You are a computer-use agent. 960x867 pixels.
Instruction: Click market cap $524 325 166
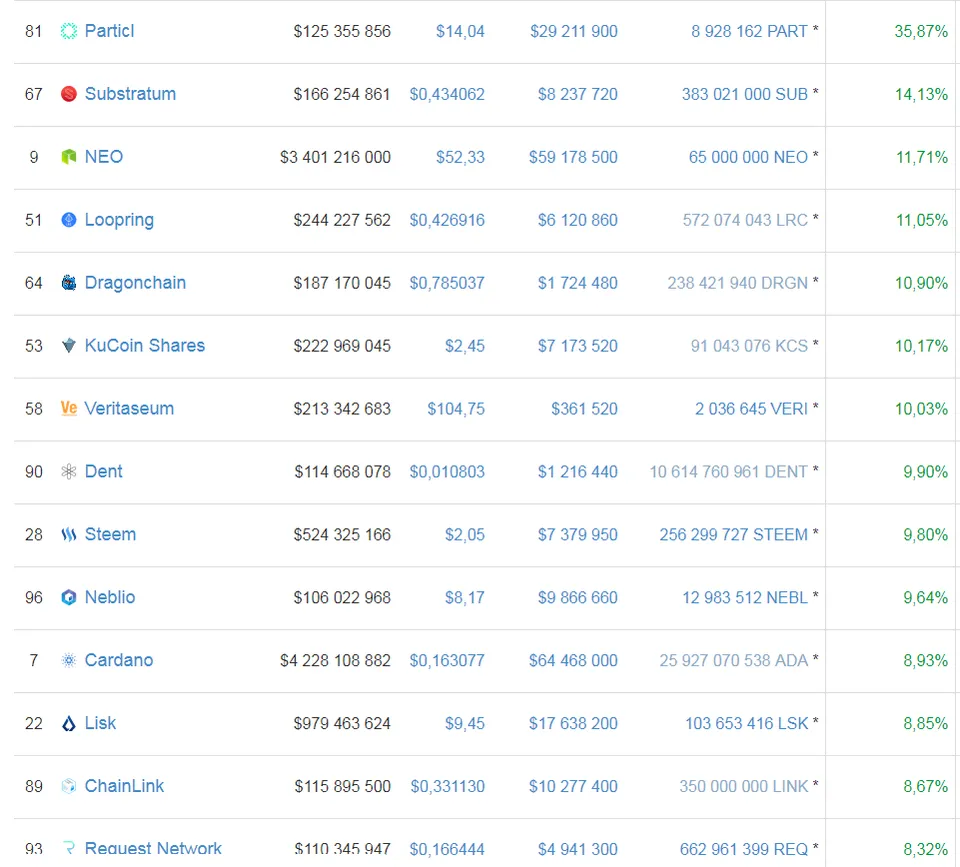(342, 535)
